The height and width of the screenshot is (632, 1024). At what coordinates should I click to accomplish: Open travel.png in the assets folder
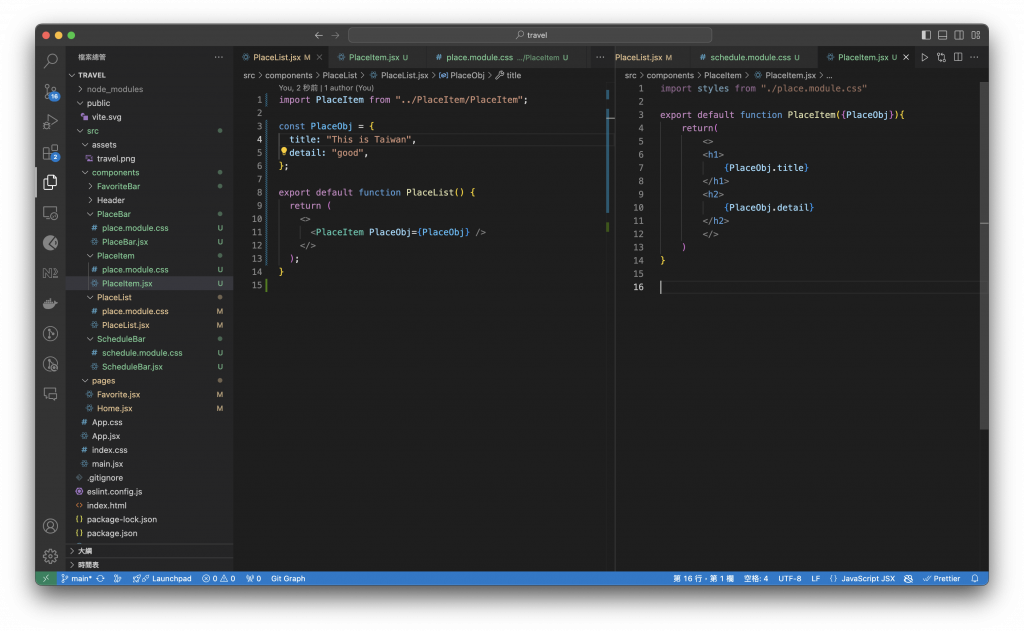(x=116, y=159)
